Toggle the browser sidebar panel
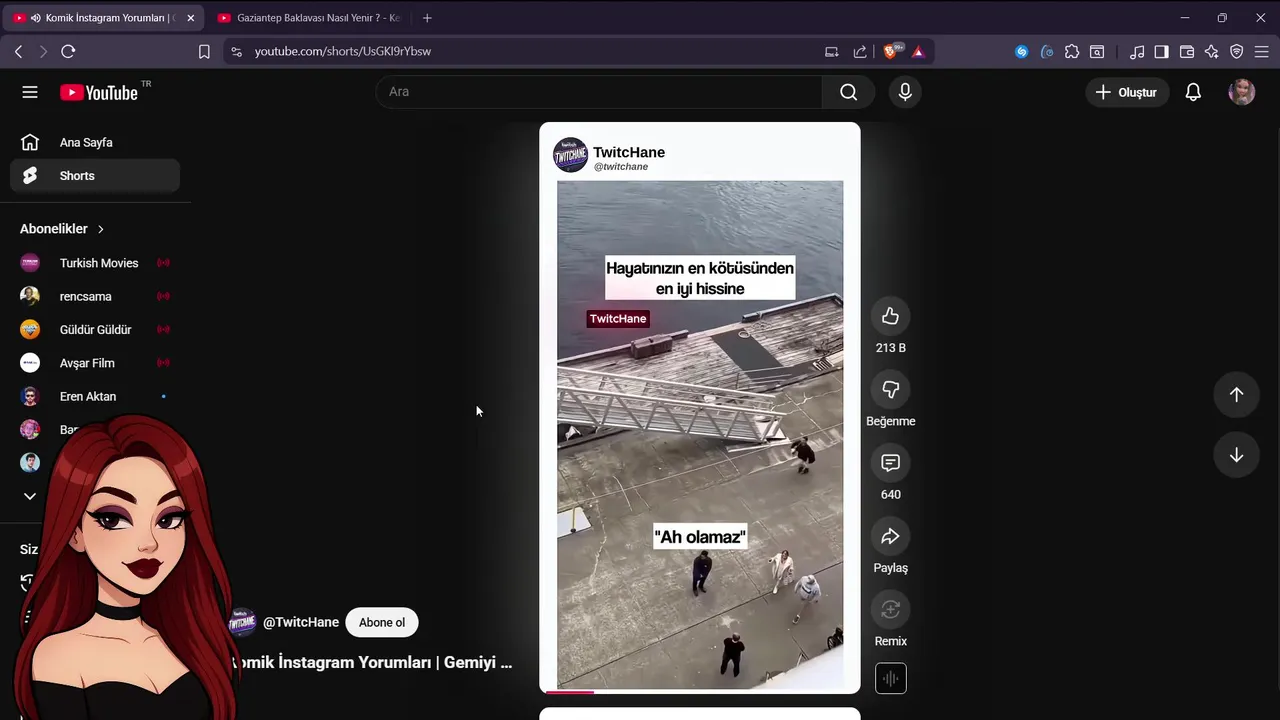The height and width of the screenshot is (720, 1280). tap(1161, 51)
